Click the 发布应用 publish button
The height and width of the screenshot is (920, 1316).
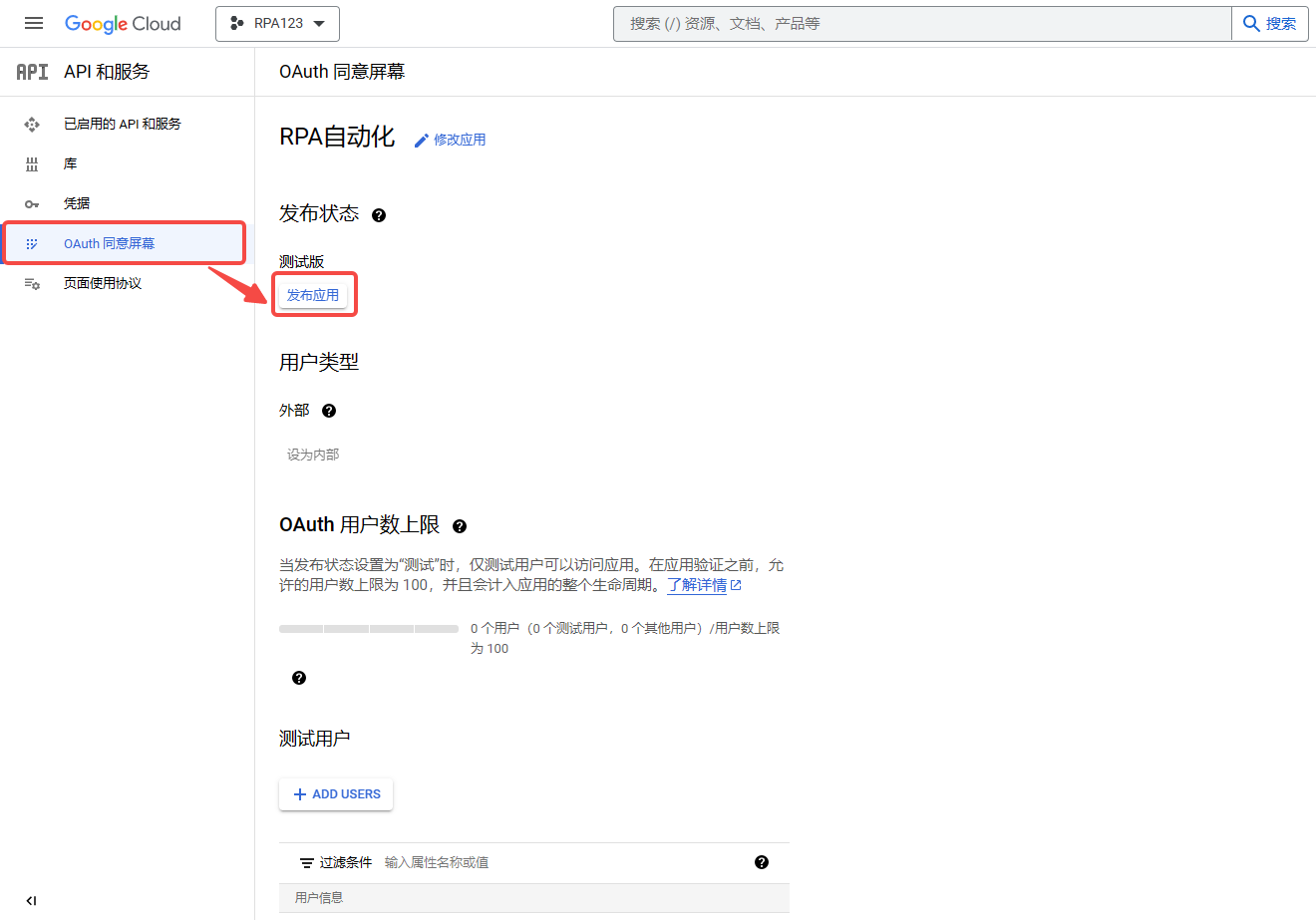click(x=313, y=295)
